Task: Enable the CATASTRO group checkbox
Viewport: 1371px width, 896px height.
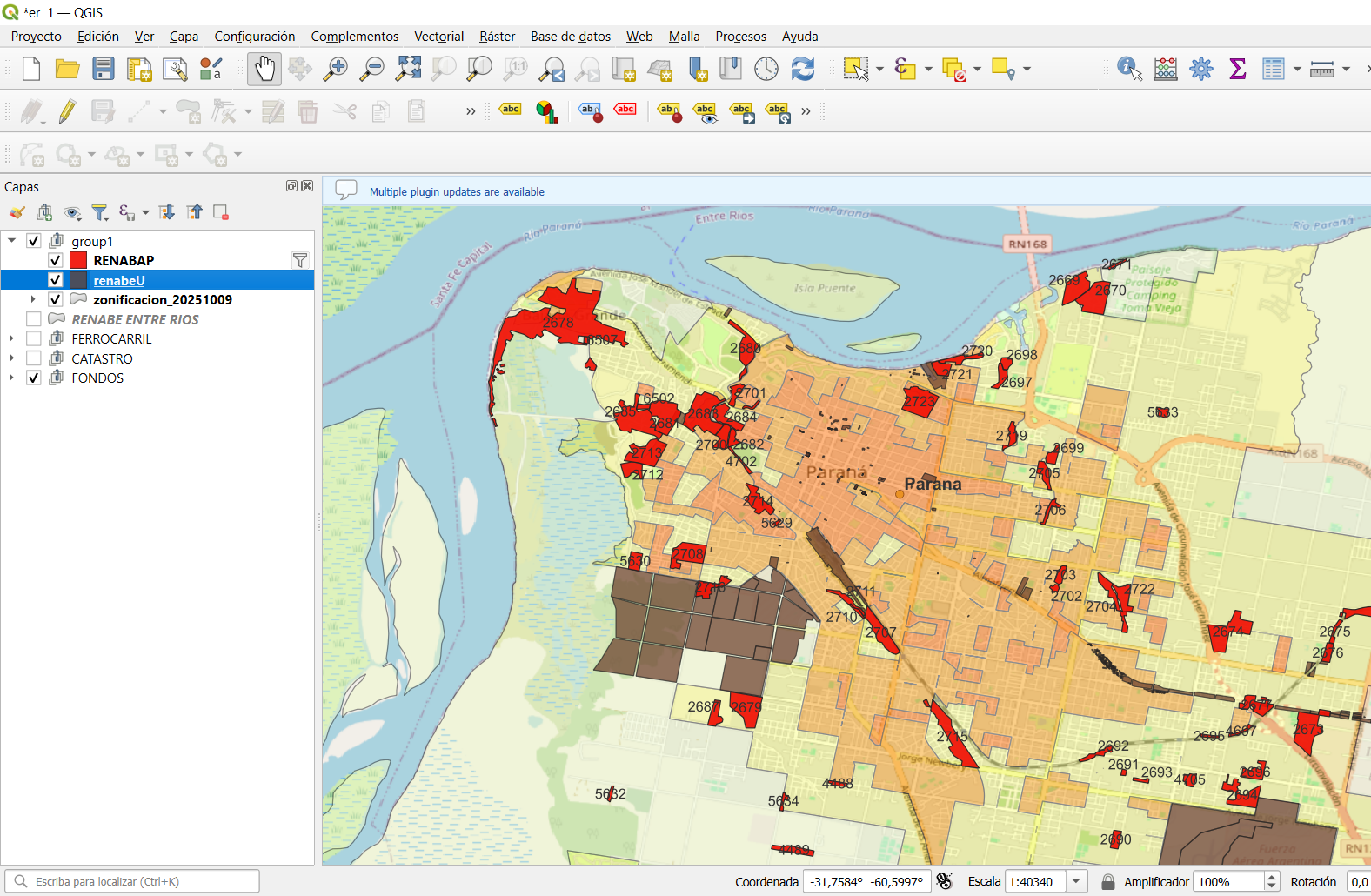Action: point(34,358)
